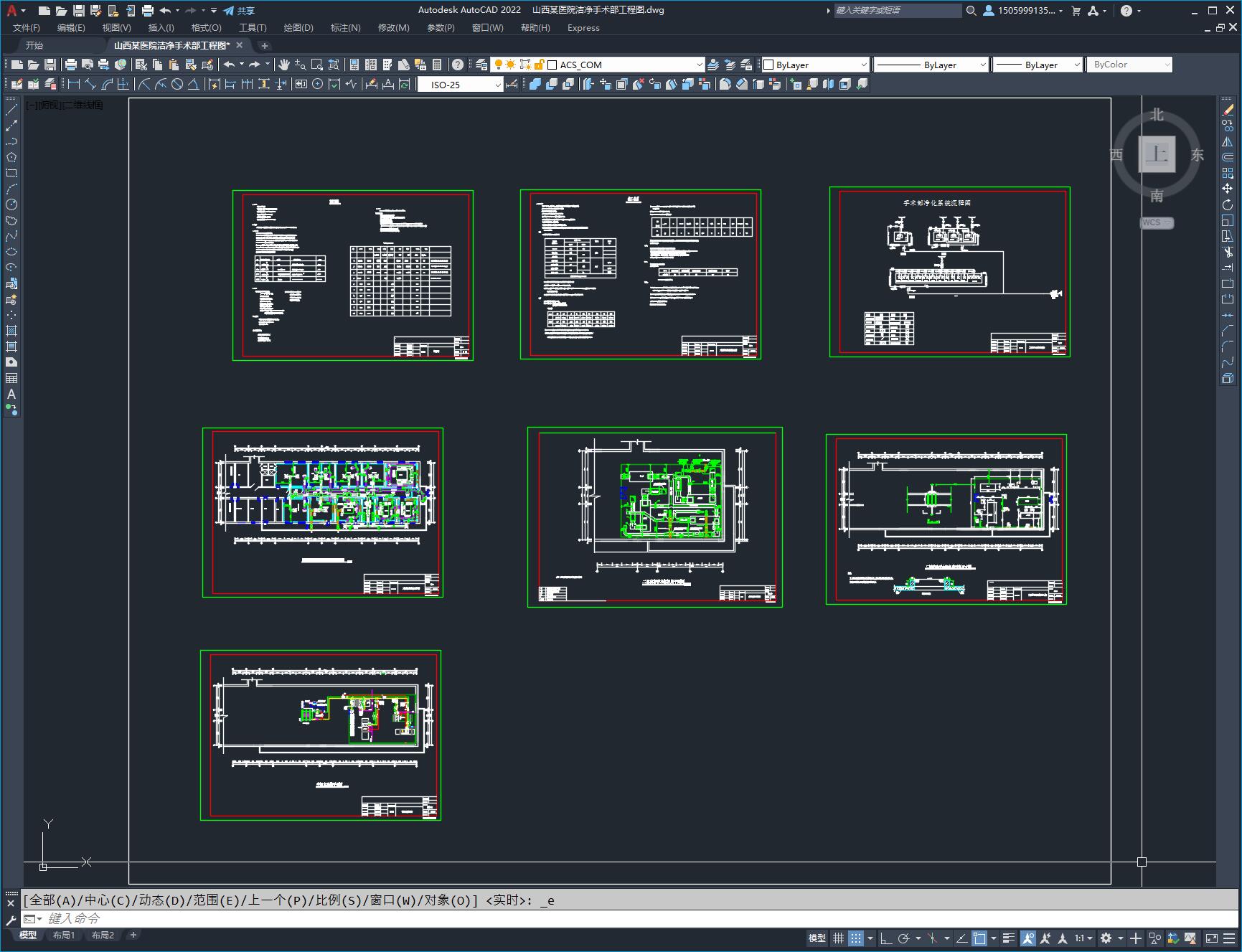Toggle polar tracking in status bar
This screenshot has width=1242, height=952.
(x=904, y=938)
